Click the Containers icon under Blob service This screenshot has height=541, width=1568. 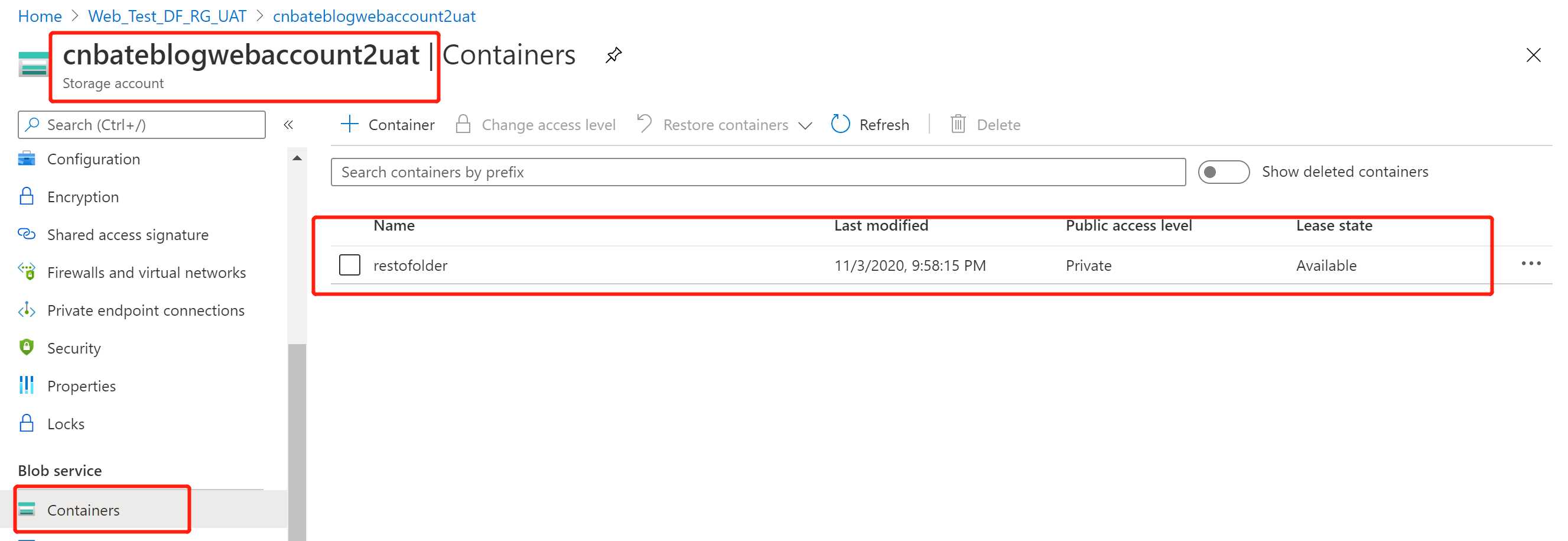(x=27, y=509)
